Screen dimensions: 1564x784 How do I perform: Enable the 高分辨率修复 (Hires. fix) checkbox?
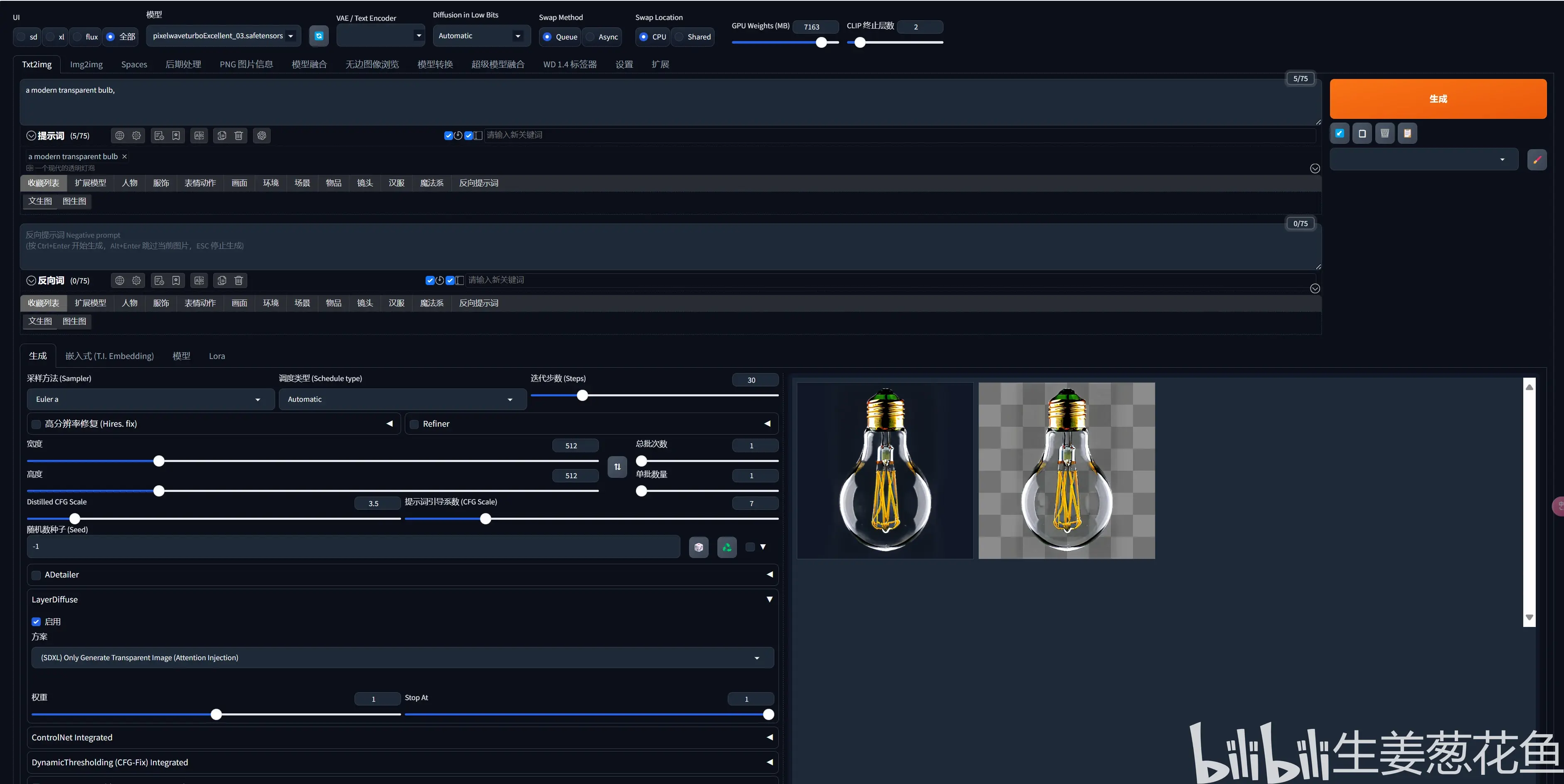(37, 424)
